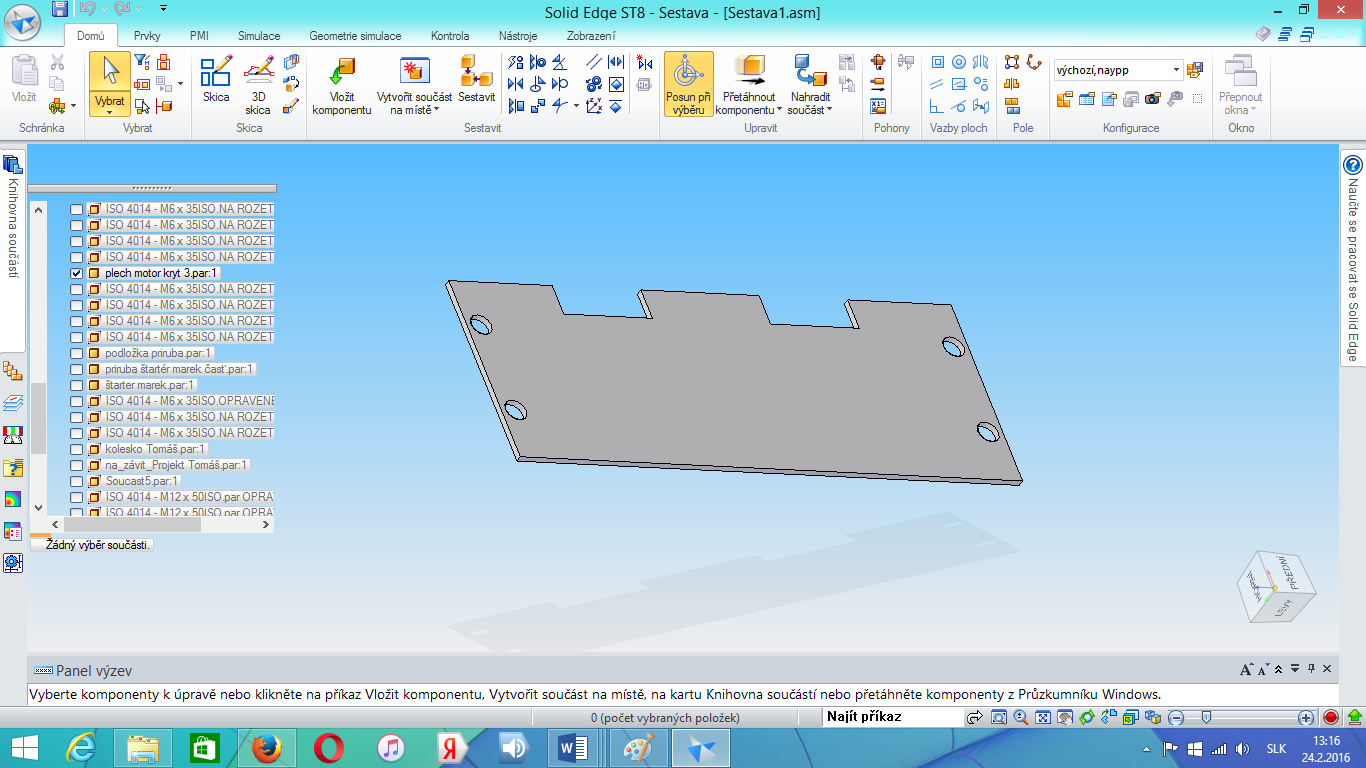Open the paste special dropdown in Schránka
This screenshot has height=768, width=1366.
point(72,106)
